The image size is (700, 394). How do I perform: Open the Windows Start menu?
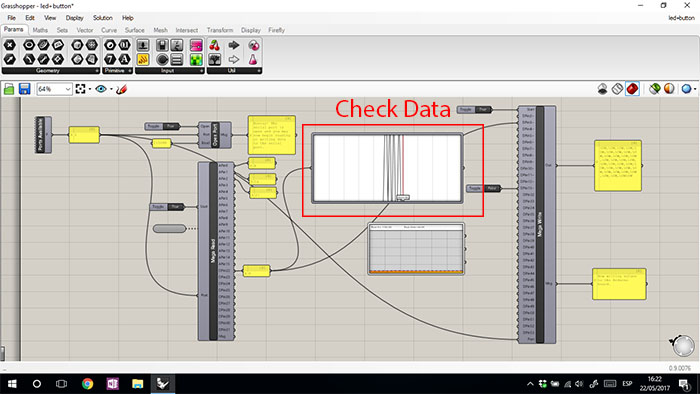tap(12, 383)
